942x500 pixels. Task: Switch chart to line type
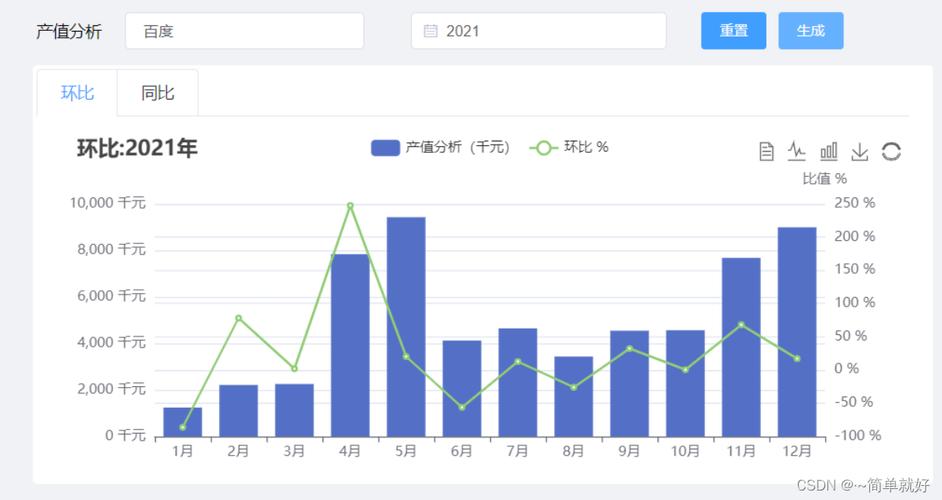coord(797,151)
